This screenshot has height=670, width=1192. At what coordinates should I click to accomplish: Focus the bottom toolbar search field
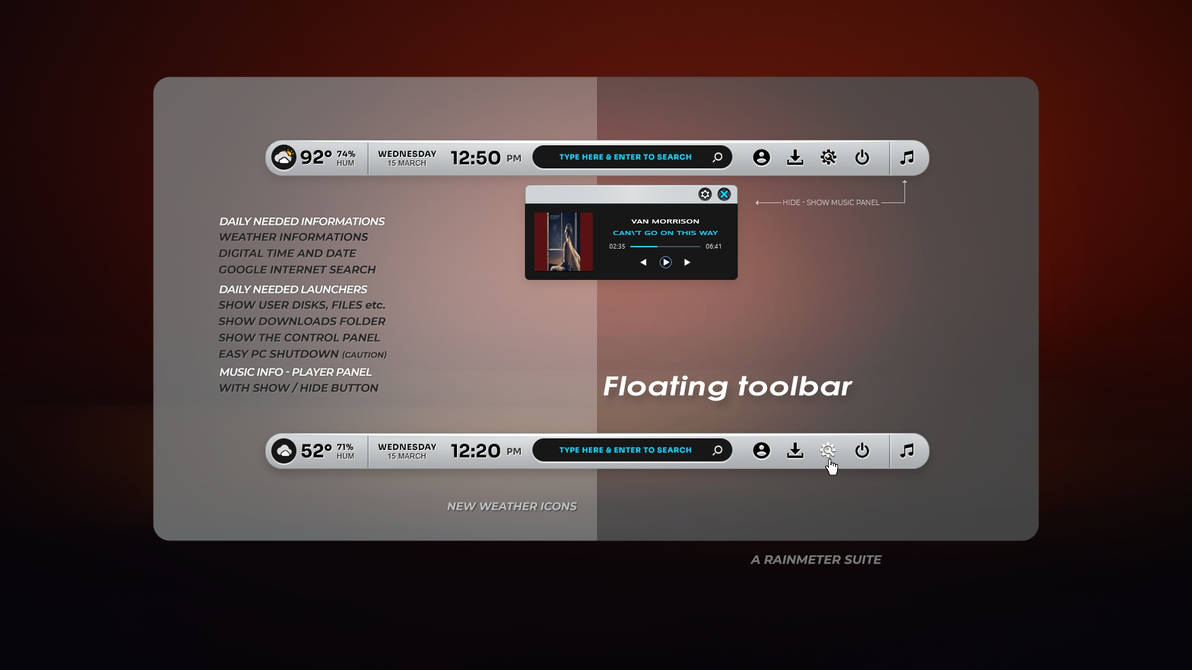[632, 450]
